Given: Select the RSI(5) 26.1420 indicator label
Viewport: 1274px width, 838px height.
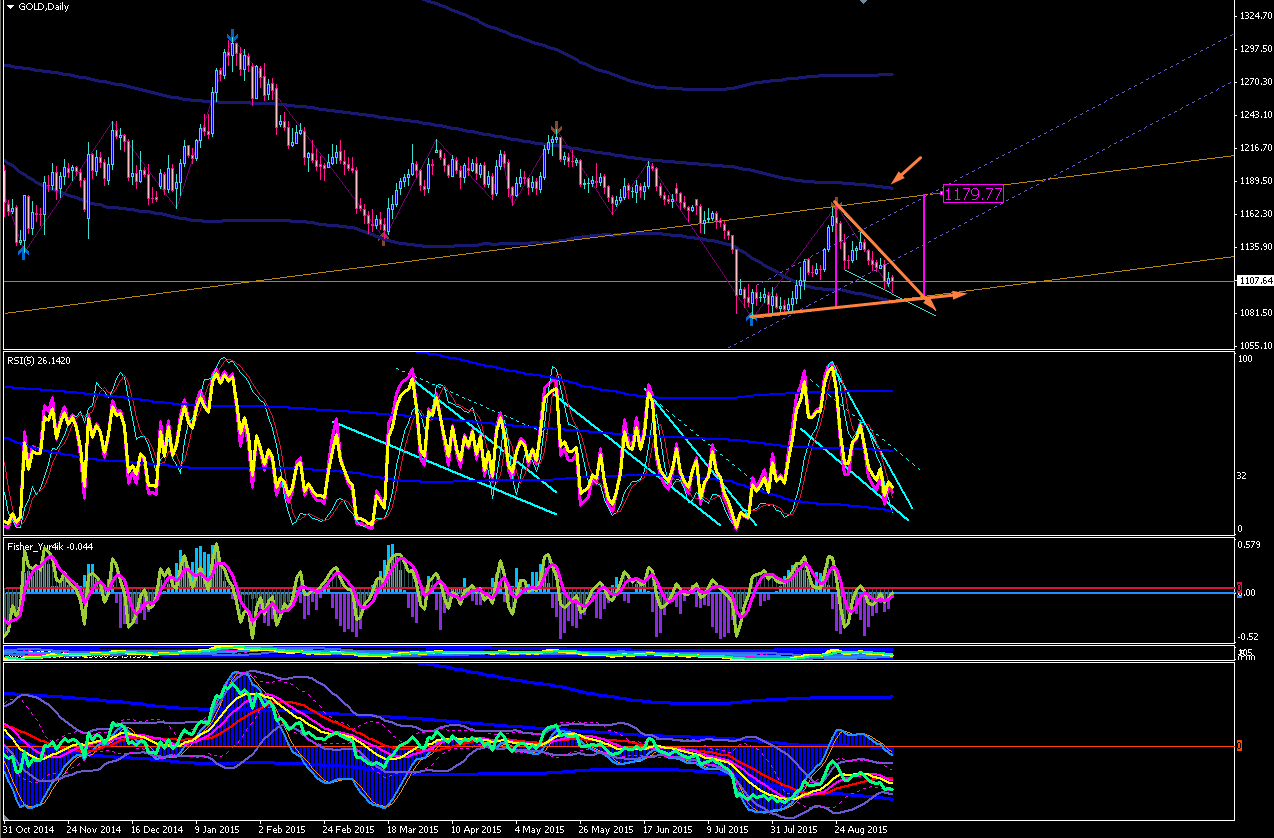Looking at the screenshot, I should click(x=39, y=359).
